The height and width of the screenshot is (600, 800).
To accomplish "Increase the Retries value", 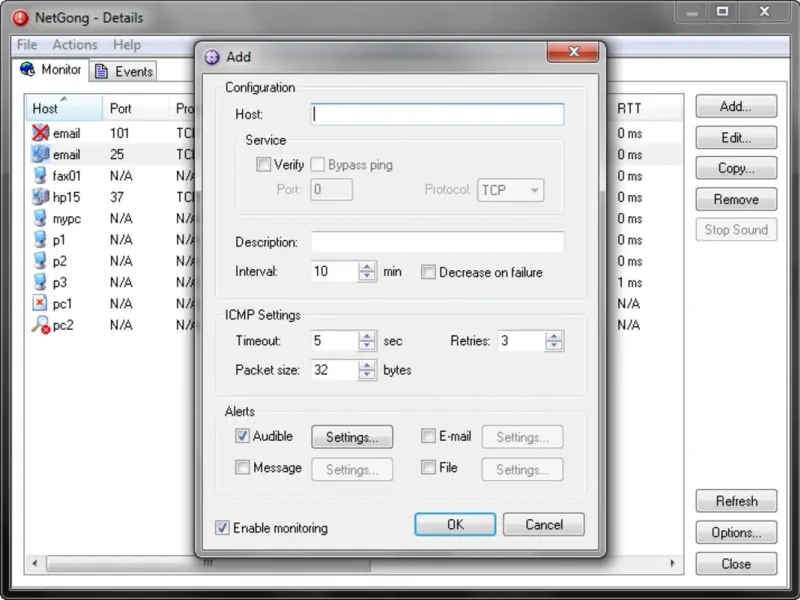I will (554, 336).
